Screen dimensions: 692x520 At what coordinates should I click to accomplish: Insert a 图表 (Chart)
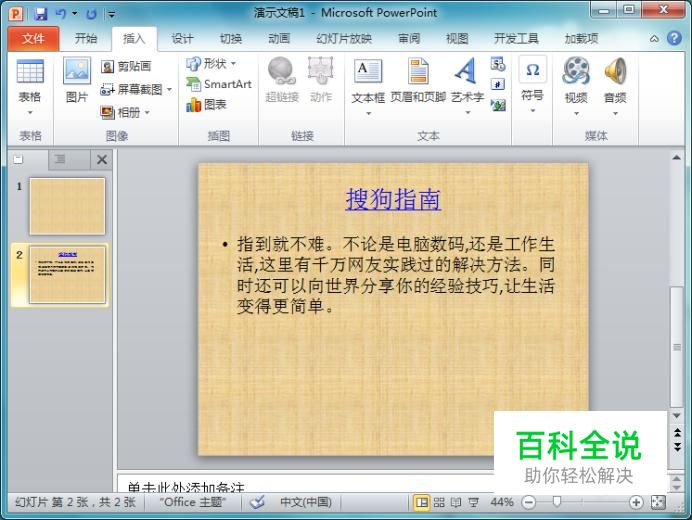tap(206, 105)
